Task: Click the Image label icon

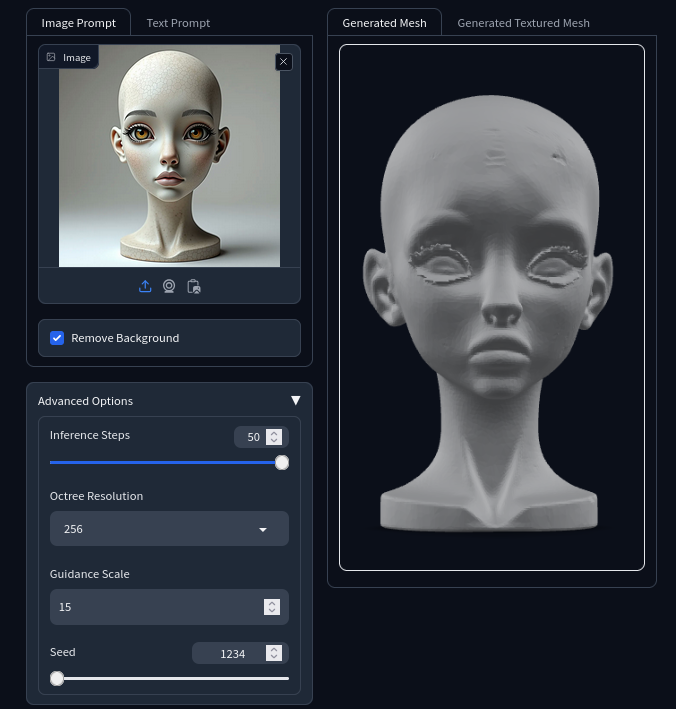Action: click(x=51, y=57)
